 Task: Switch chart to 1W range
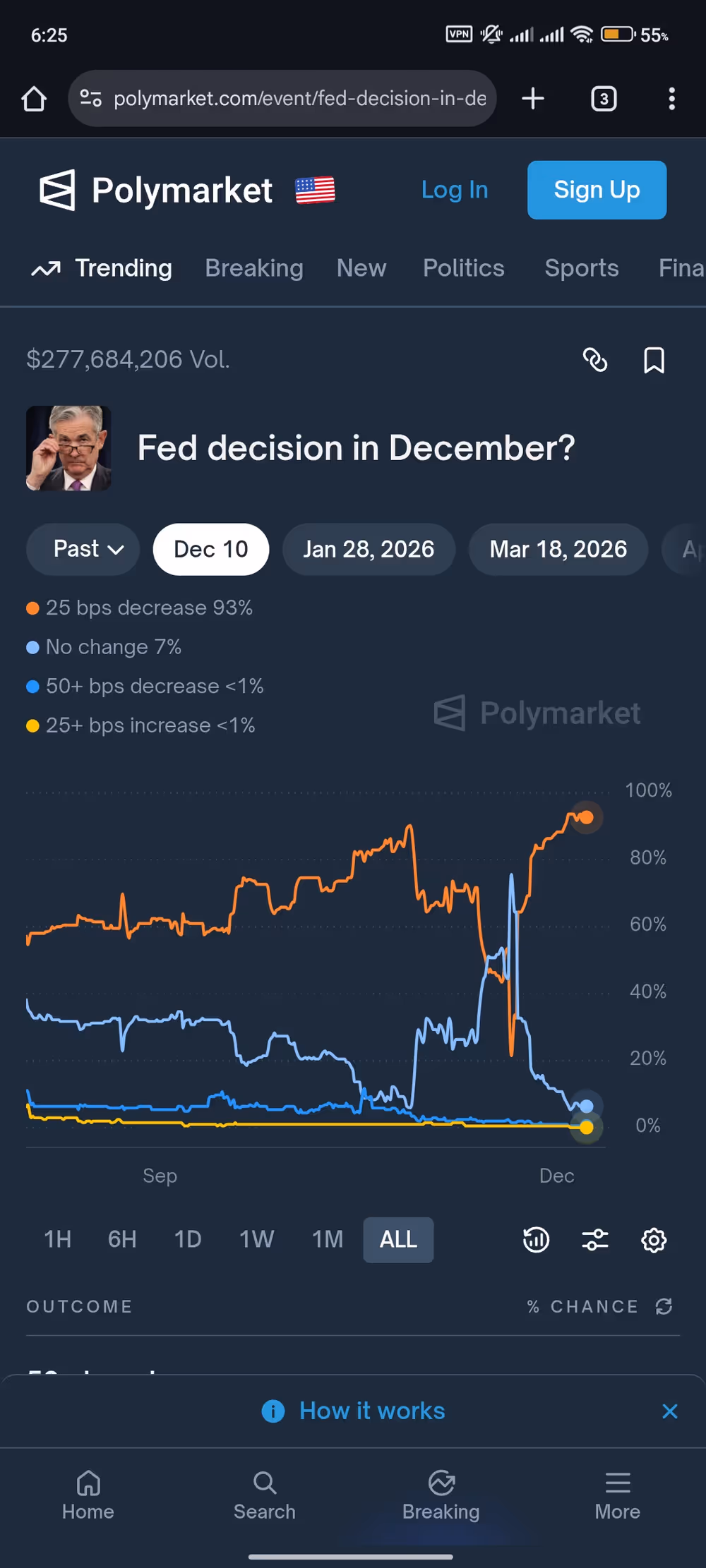pyautogui.click(x=256, y=1240)
